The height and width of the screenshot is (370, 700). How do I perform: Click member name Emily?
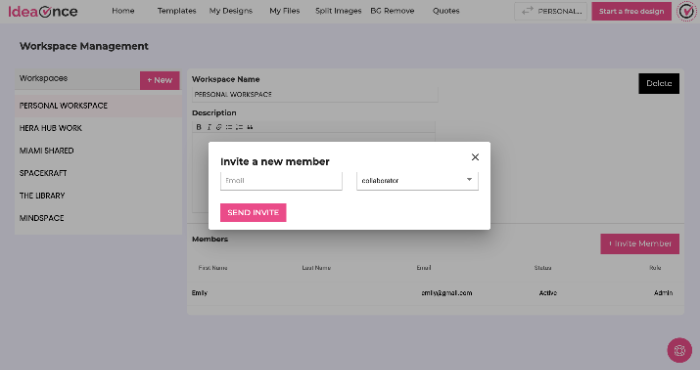200,293
